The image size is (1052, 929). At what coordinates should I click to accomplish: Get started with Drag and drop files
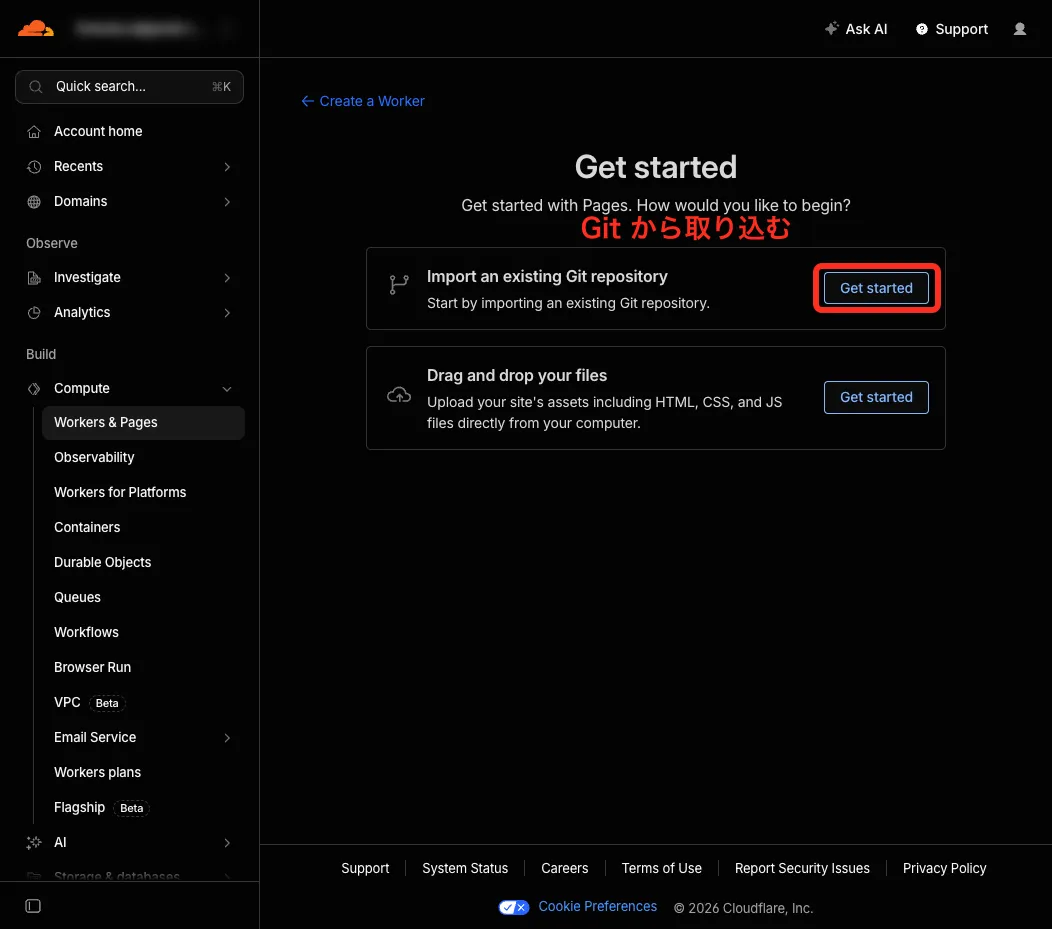pyautogui.click(x=876, y=397)
